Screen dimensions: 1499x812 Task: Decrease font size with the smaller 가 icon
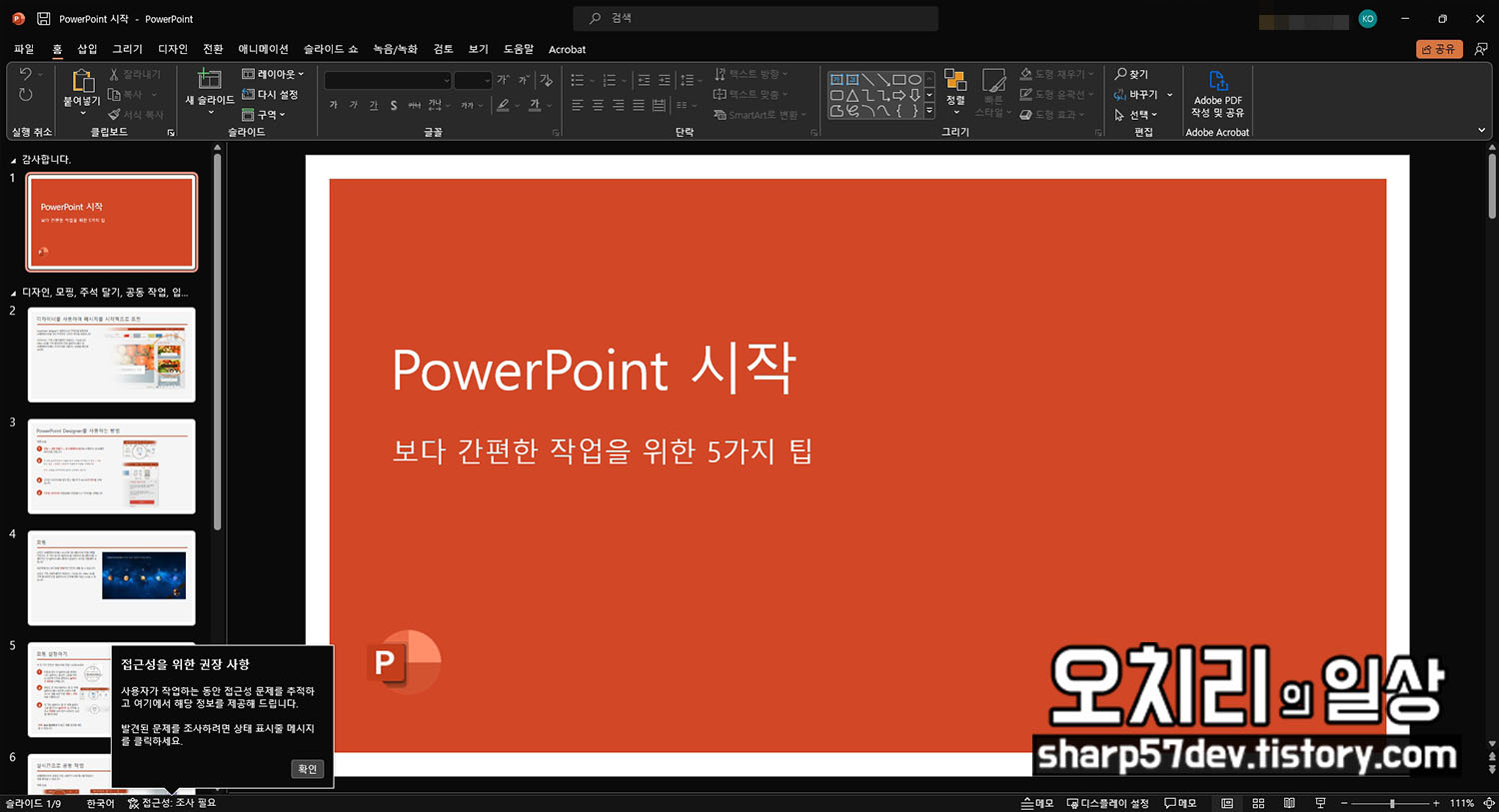click(524, 80)
